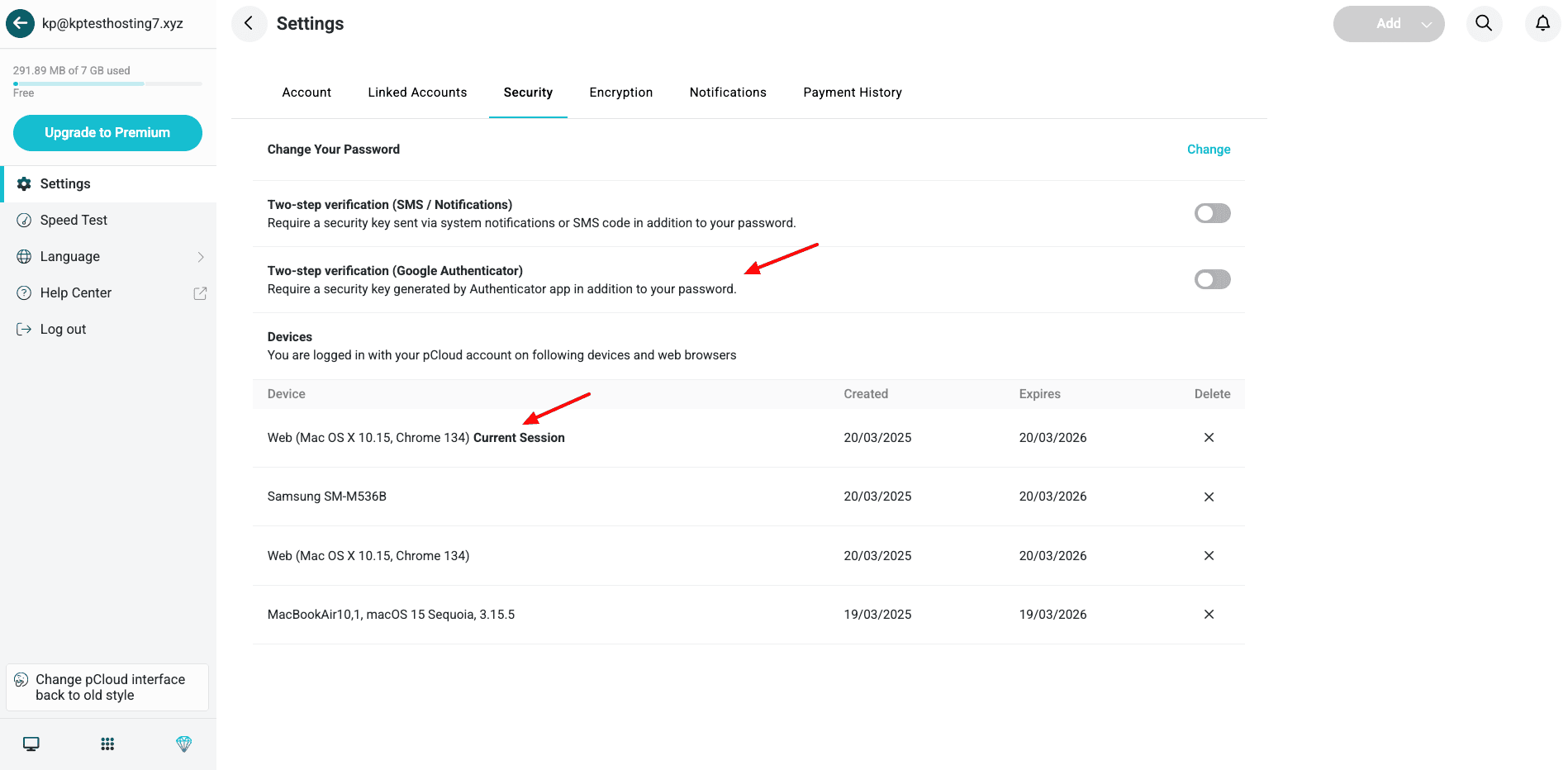The image size is (1568, 770).
Task: Click the back arrow next to Settings title
Action: pos(249,23)
